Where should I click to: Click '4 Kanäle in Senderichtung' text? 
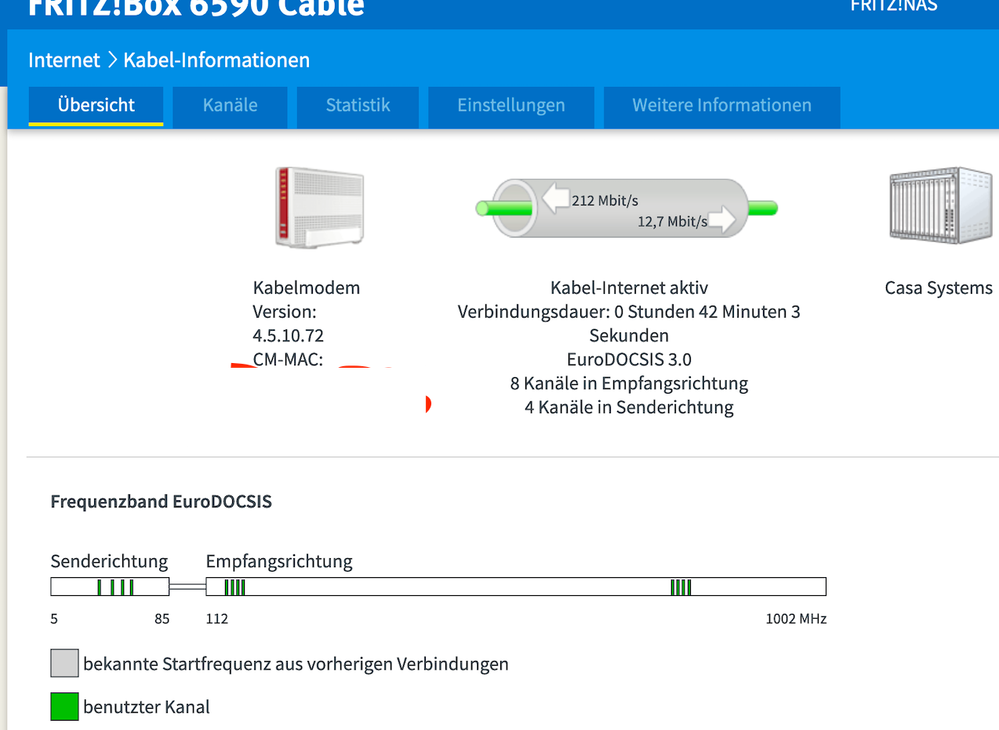coord(629,408)
